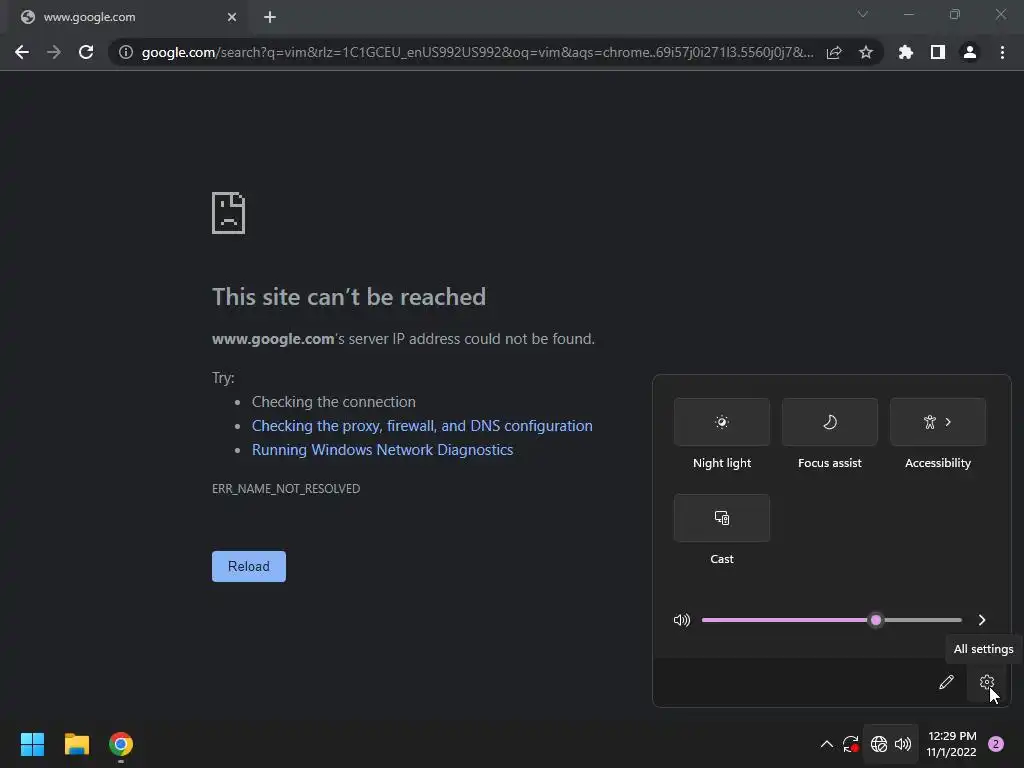This screenshot has width=1024, height=768.
Task: Open Running Windows Network Diagnostics link
Action: pyautogui.click(x=383, y=450)
